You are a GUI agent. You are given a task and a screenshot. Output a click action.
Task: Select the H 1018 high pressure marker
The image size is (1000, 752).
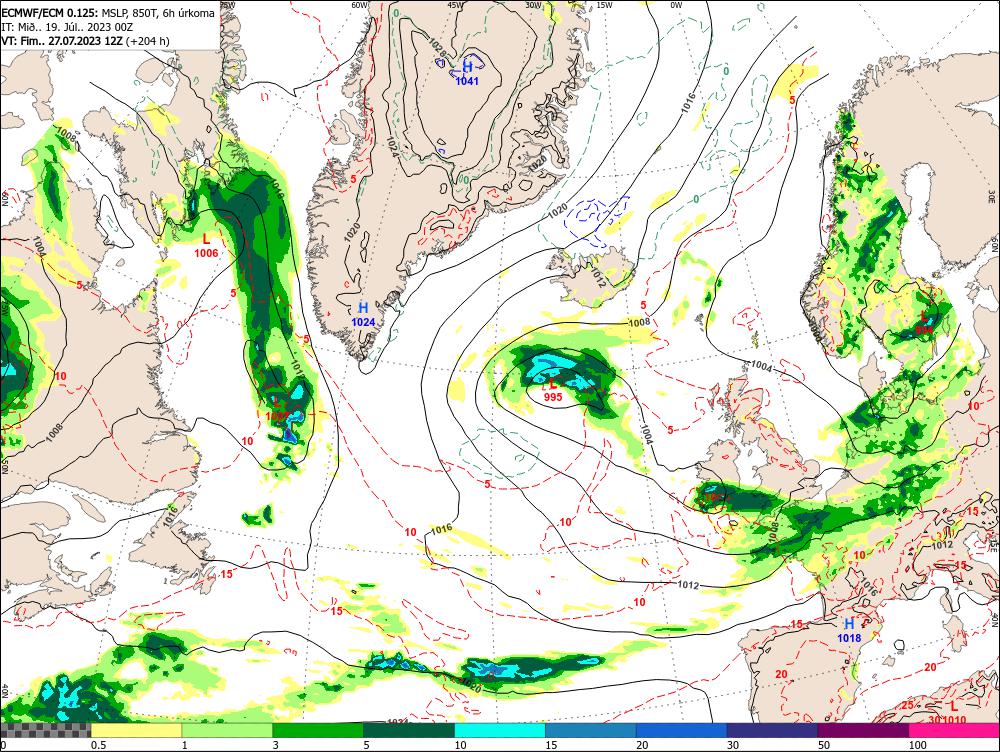[x=849, y=630]
